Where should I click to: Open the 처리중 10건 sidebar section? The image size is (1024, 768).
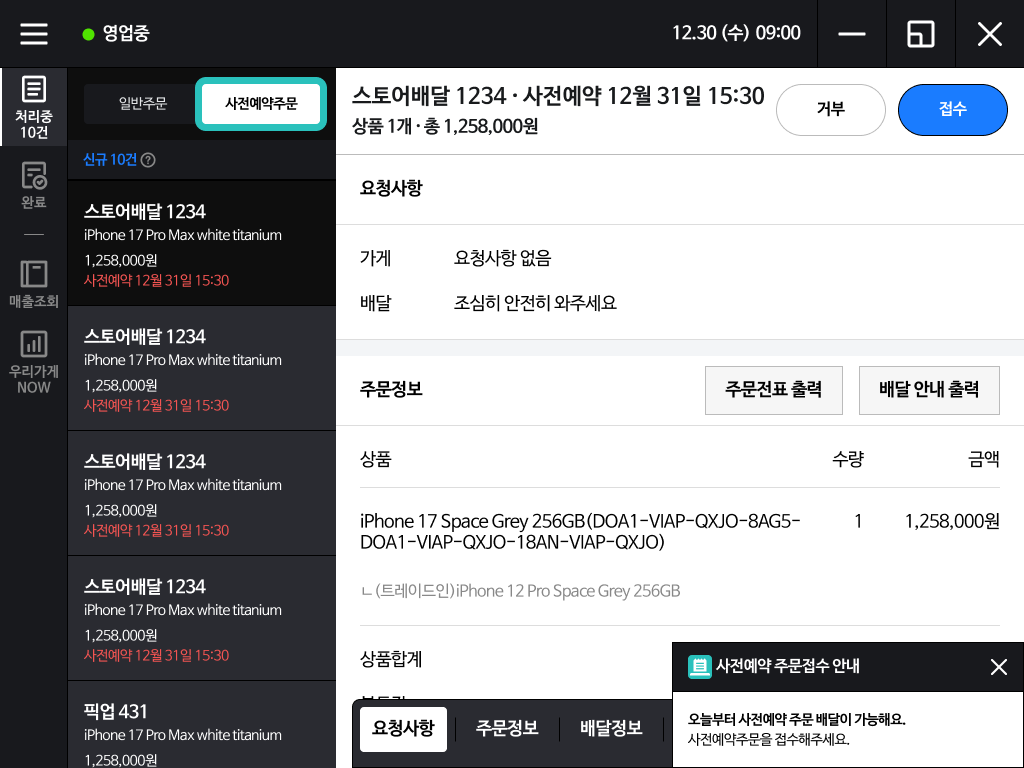[34, 107]
